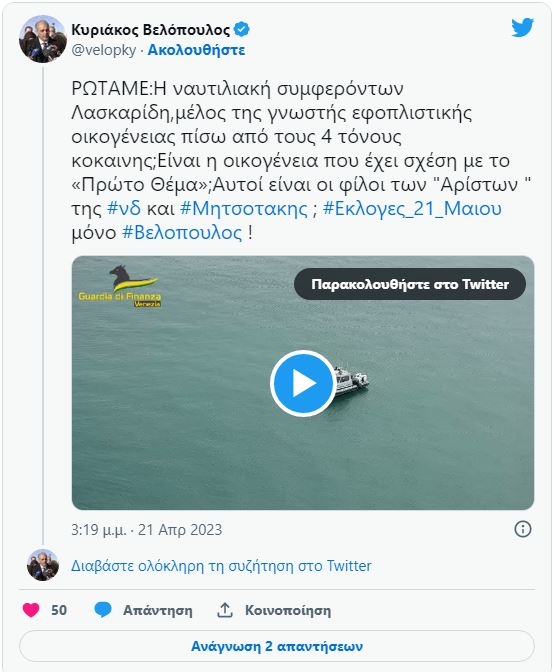Click the Κυριάκος Βελόπουλος display name

(x=151, y=30)
